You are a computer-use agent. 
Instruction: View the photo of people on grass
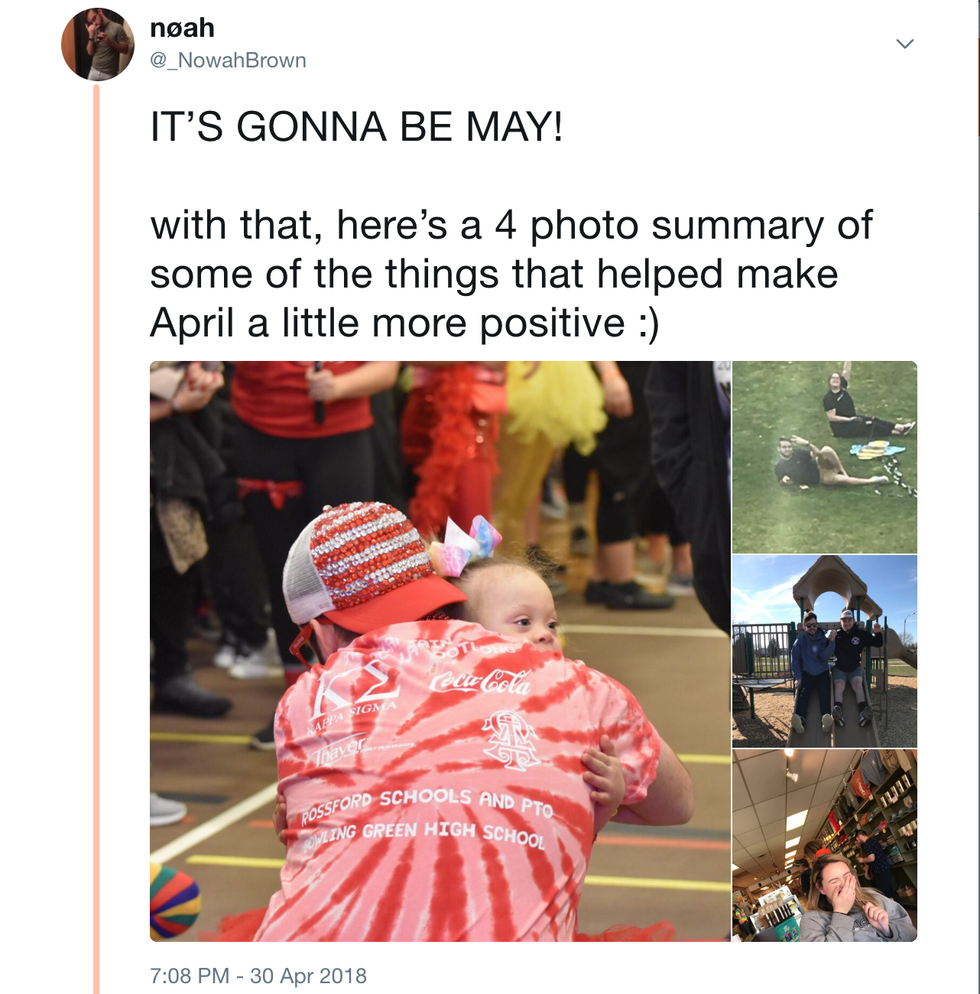click(x=824, y=456)
